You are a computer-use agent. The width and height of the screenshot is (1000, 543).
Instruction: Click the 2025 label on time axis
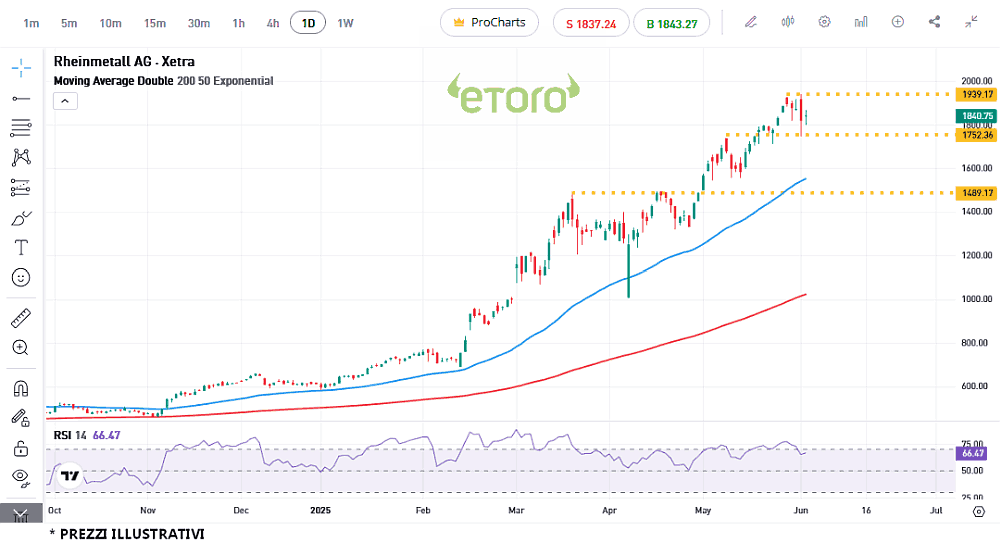[320, 510]
